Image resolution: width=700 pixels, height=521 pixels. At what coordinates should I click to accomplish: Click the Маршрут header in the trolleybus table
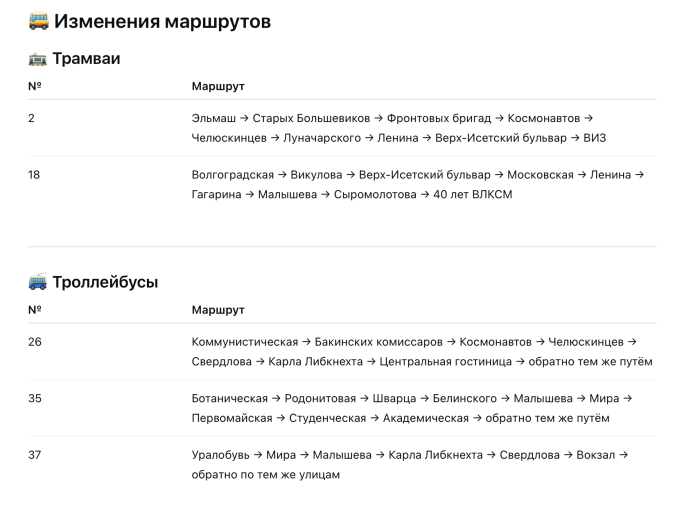[x=218, y=310]
